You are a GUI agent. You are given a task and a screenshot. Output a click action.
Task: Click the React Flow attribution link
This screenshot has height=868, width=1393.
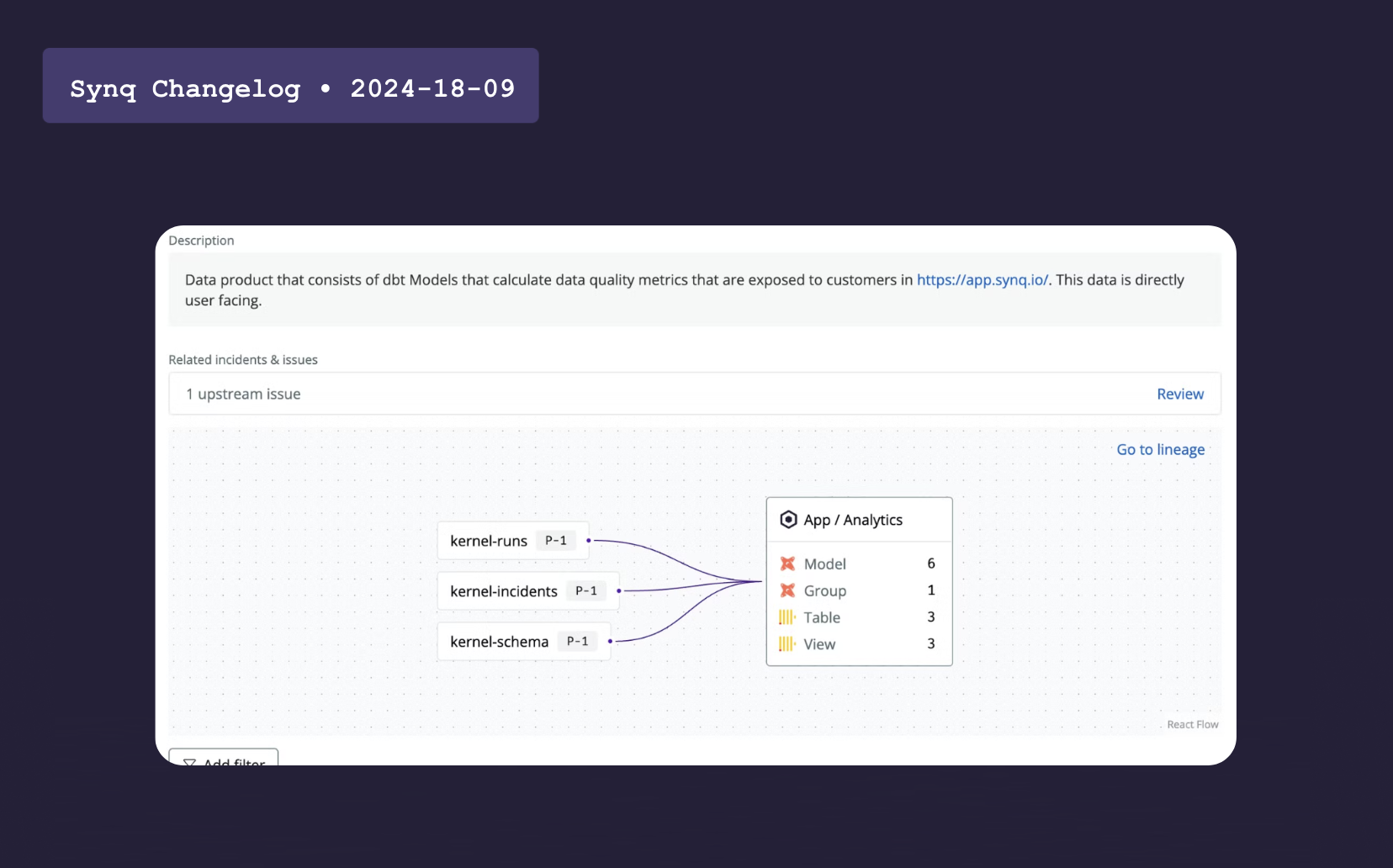1193,724
